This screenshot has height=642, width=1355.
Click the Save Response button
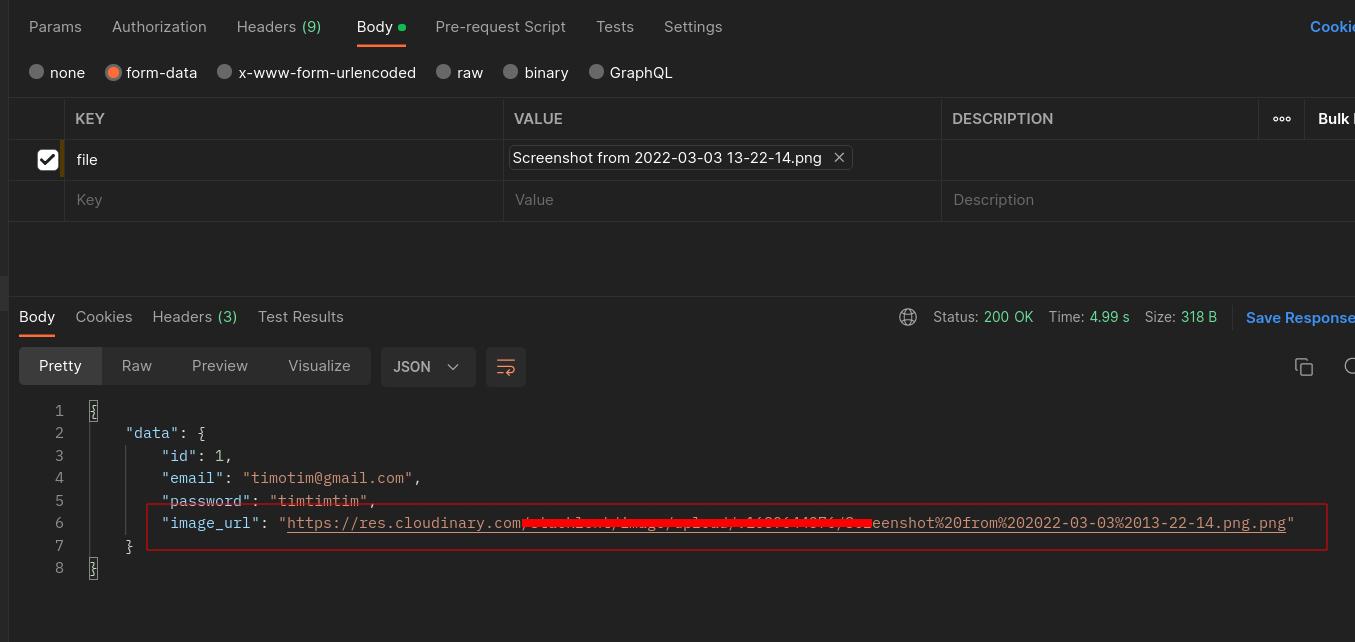(x=1299, y=318)
